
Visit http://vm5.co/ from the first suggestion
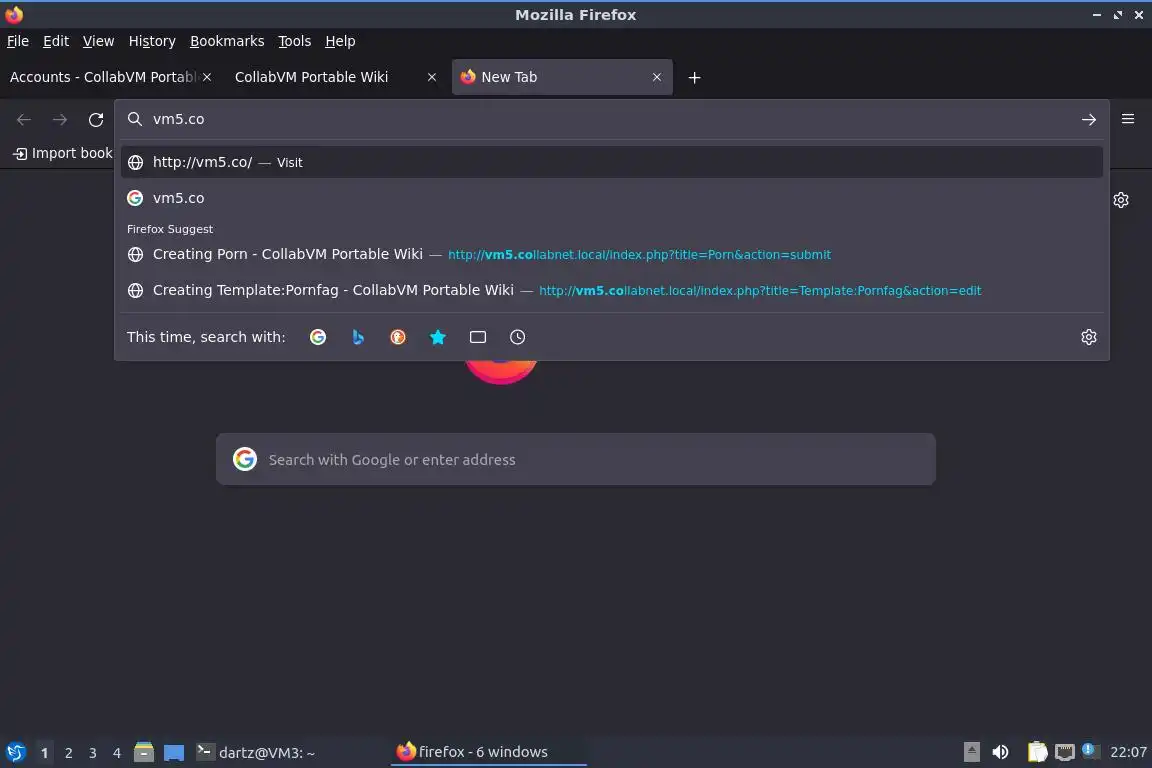click(x=611, y=162)
